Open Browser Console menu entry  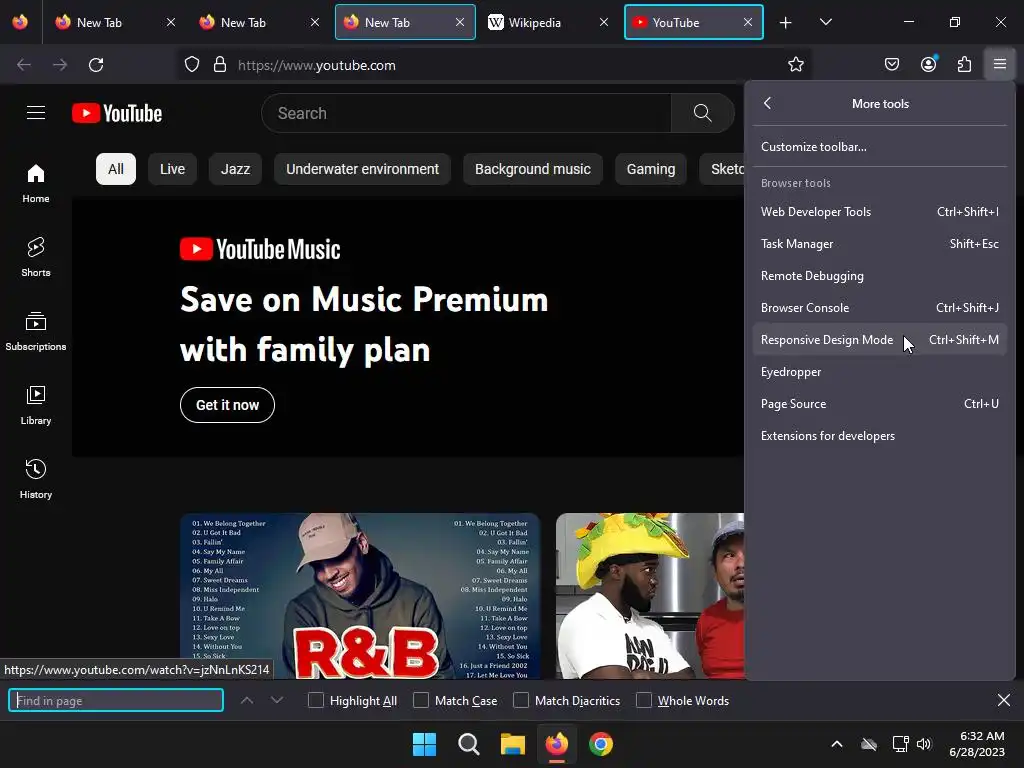880,308
